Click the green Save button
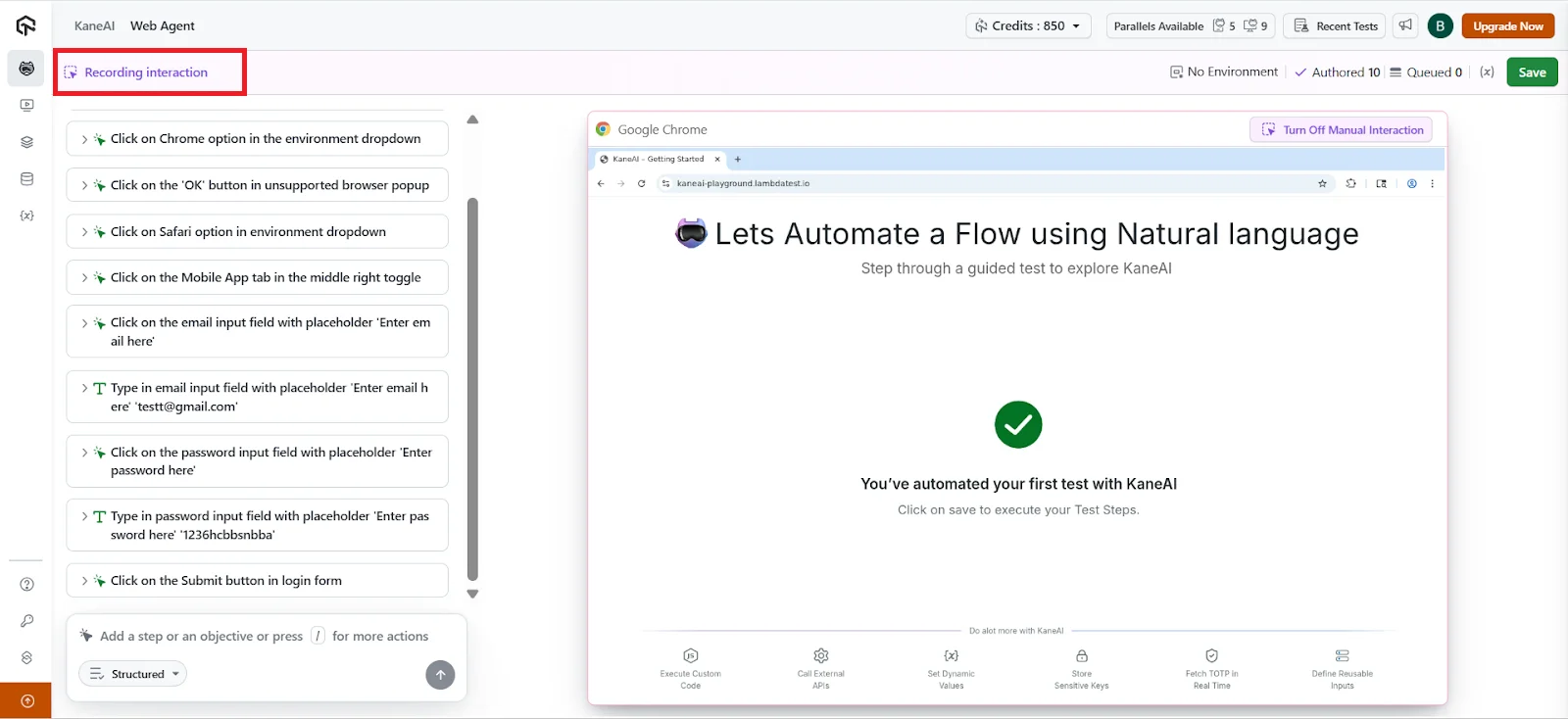Viewport: 1568px width, 719px height. point(1531,72)
